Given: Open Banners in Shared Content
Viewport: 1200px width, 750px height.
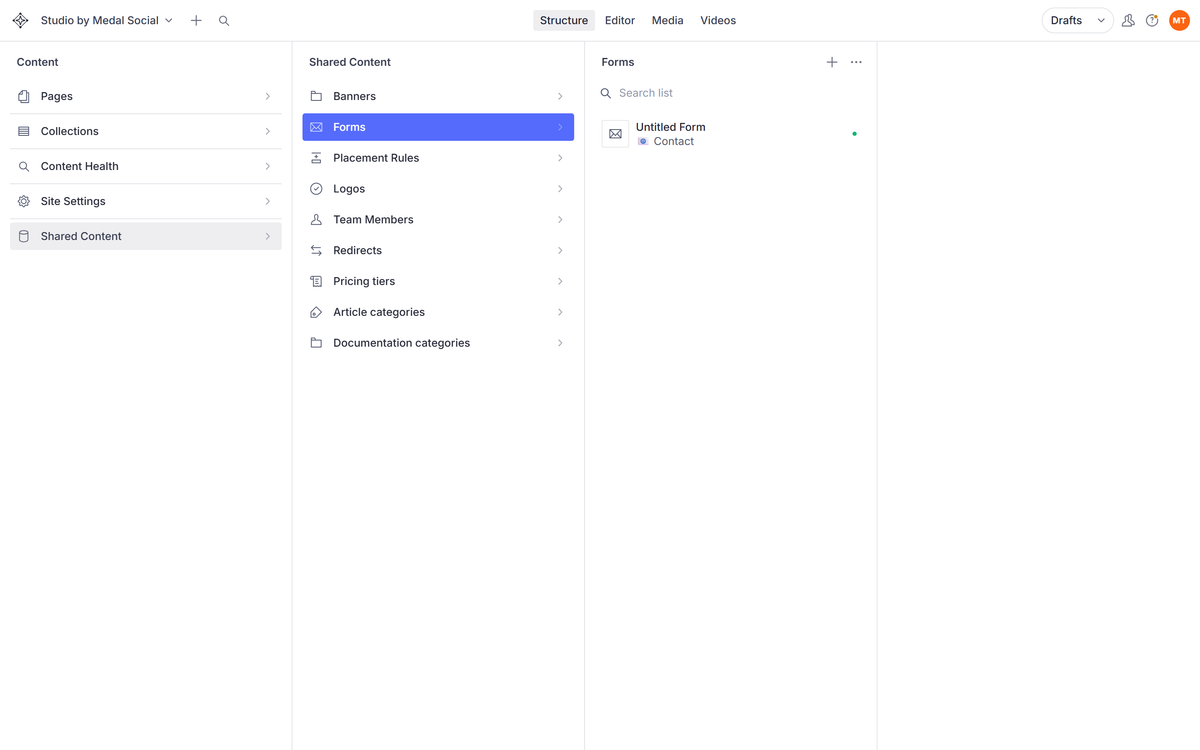Looking at the screenshot, I should (x=438, y=96).
